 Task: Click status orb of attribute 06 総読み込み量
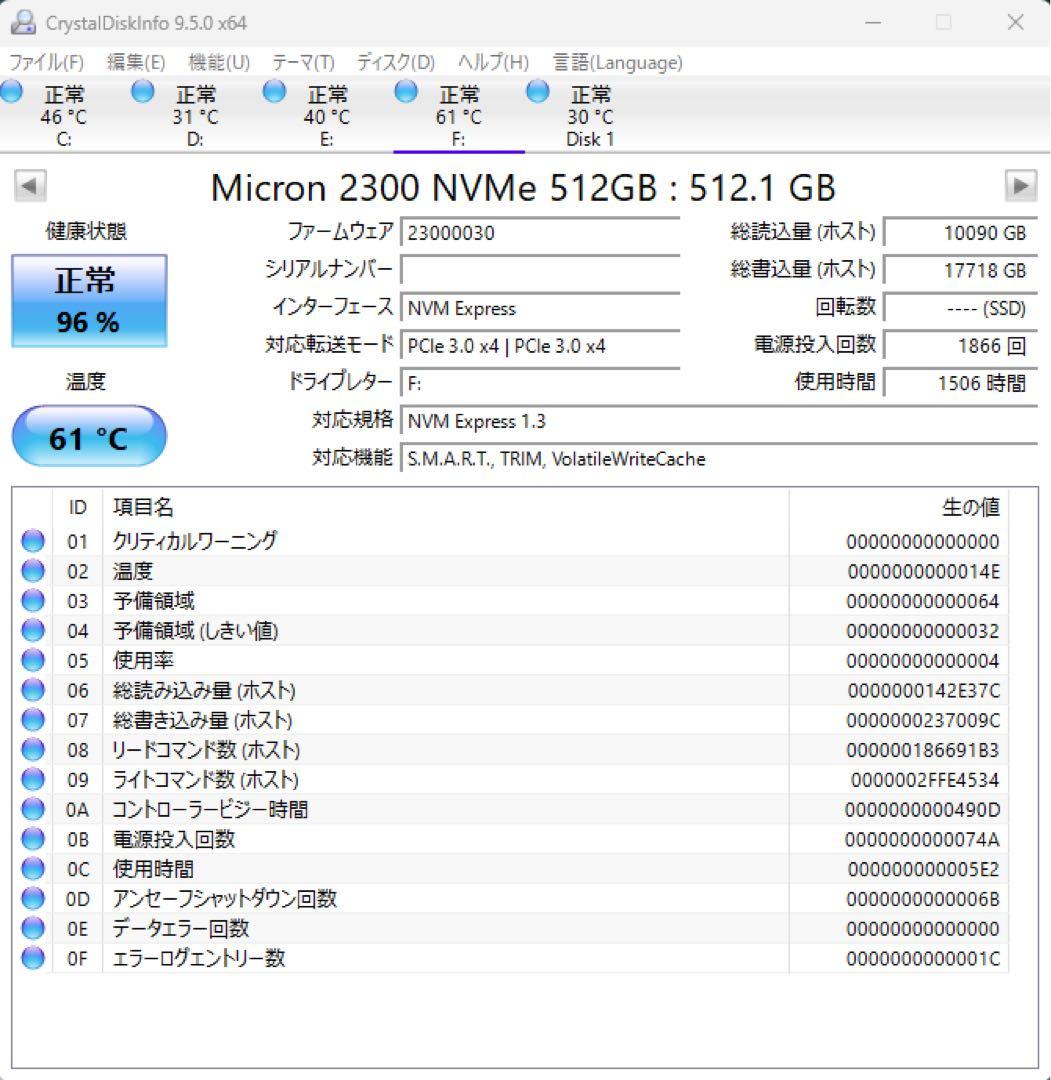(33, 689)
